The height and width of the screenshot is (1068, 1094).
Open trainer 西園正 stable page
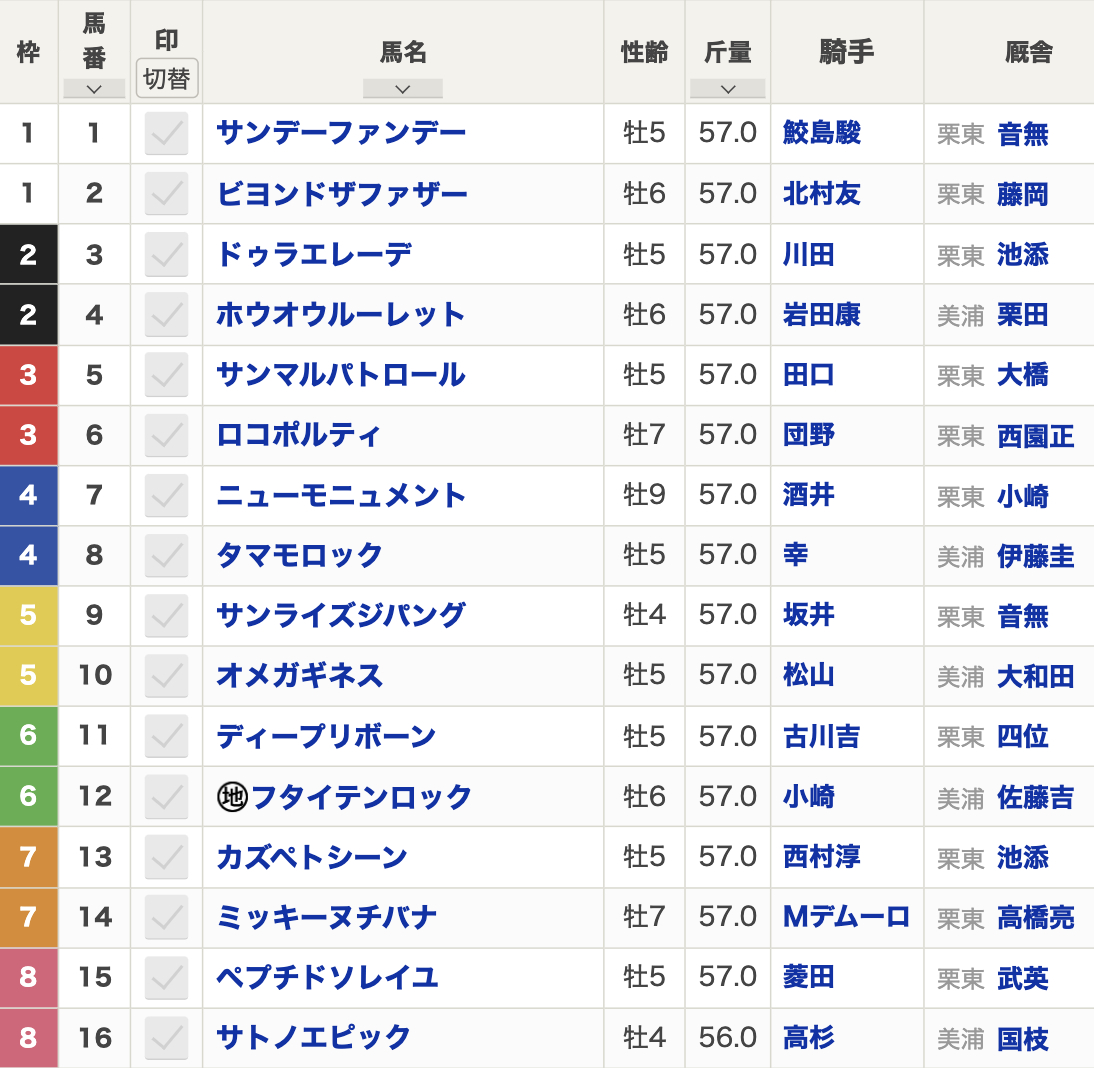[x=1036, y=436]
